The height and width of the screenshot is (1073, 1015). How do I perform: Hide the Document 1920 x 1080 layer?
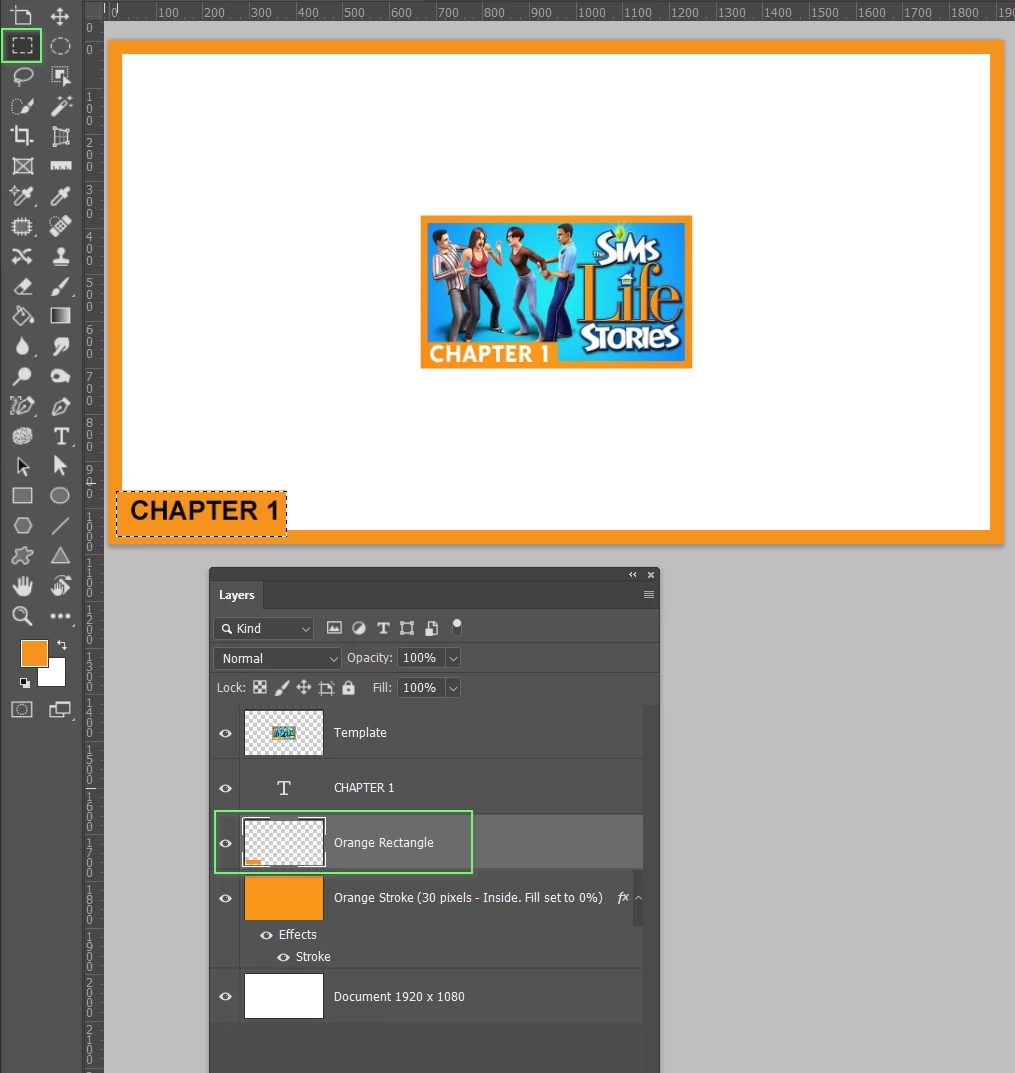pyautogui.click(x=225, y=997)
